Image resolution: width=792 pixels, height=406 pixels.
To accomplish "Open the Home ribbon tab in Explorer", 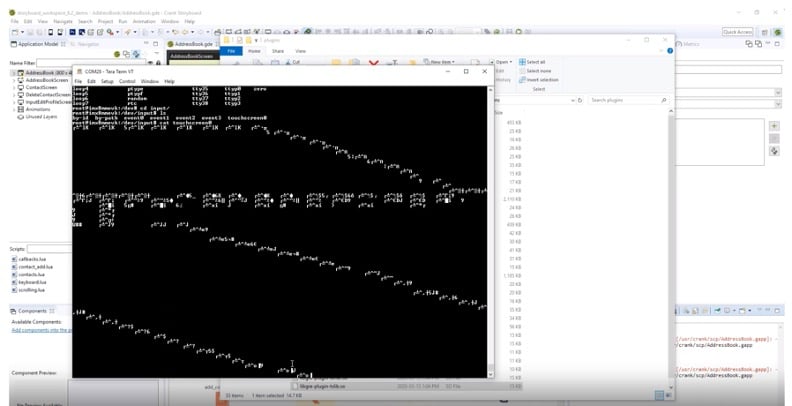I will click(254, 51).
